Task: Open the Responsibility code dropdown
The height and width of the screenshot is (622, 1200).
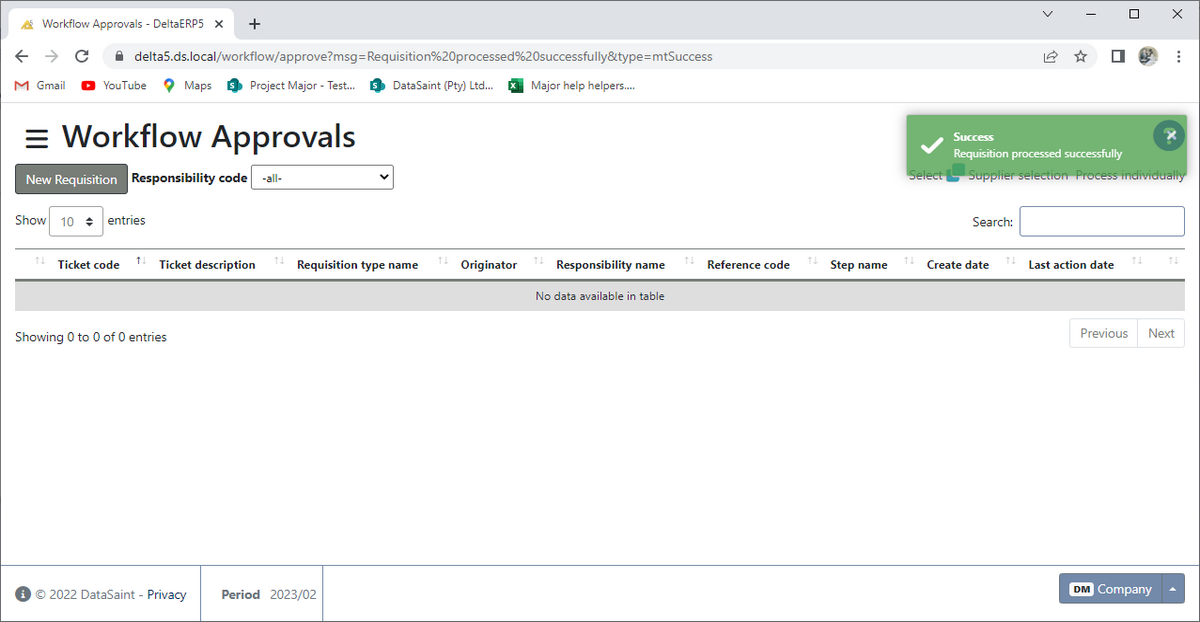Action: [322, 177]
